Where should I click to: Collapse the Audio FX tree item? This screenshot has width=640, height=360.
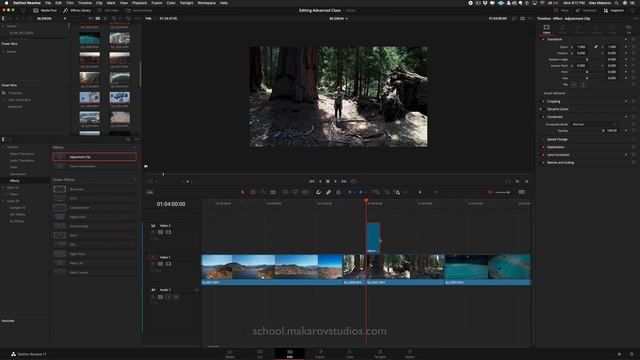4,201
